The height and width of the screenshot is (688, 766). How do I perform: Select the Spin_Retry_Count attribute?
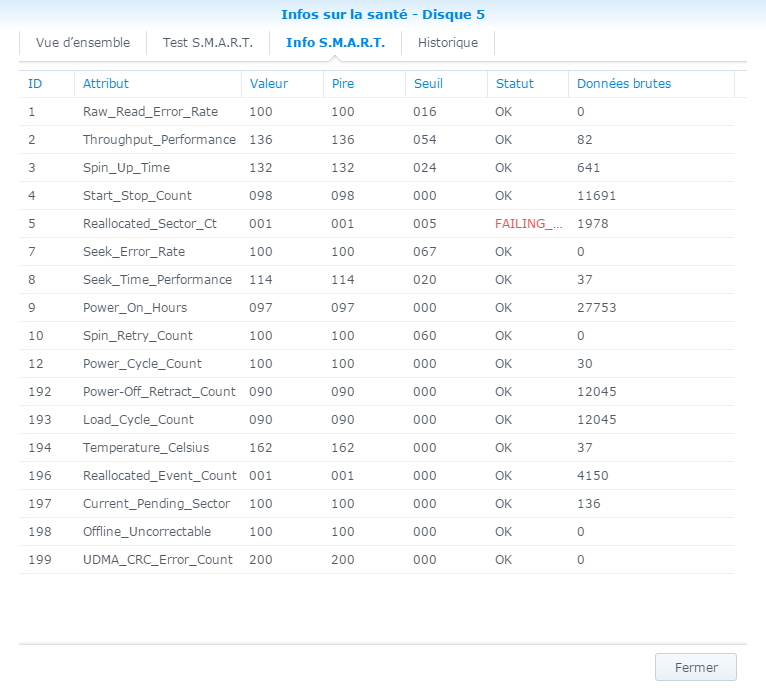[x=138, y=336]
